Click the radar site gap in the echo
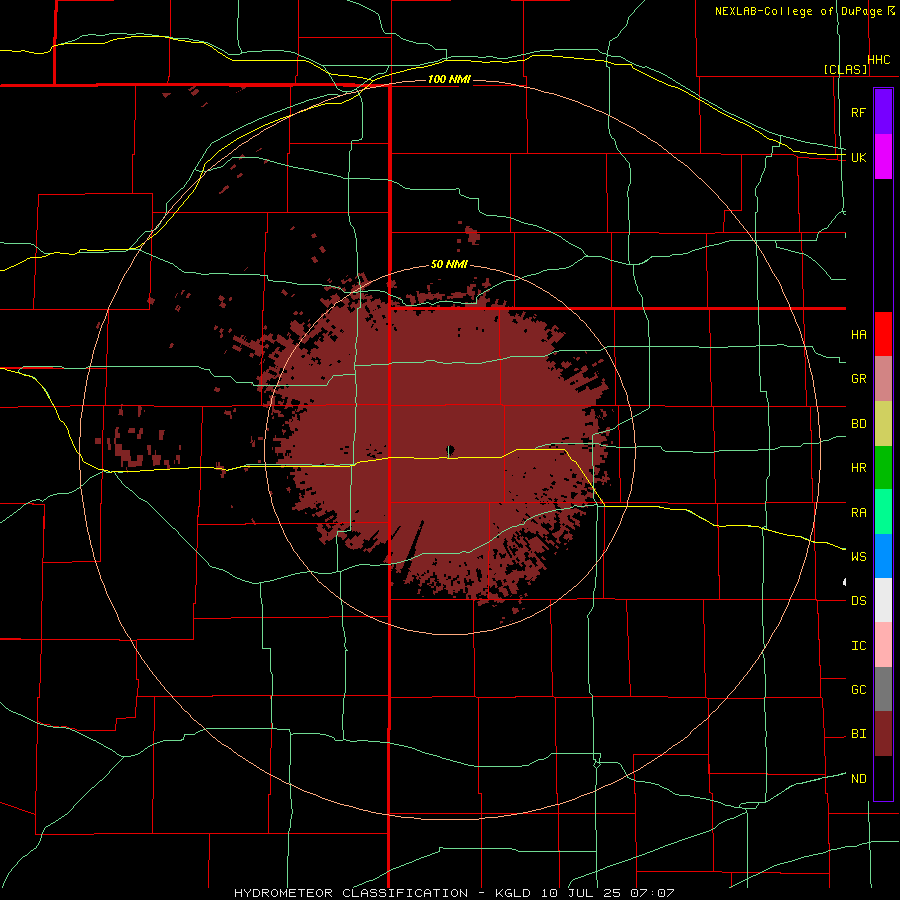 tap(450, 449)
